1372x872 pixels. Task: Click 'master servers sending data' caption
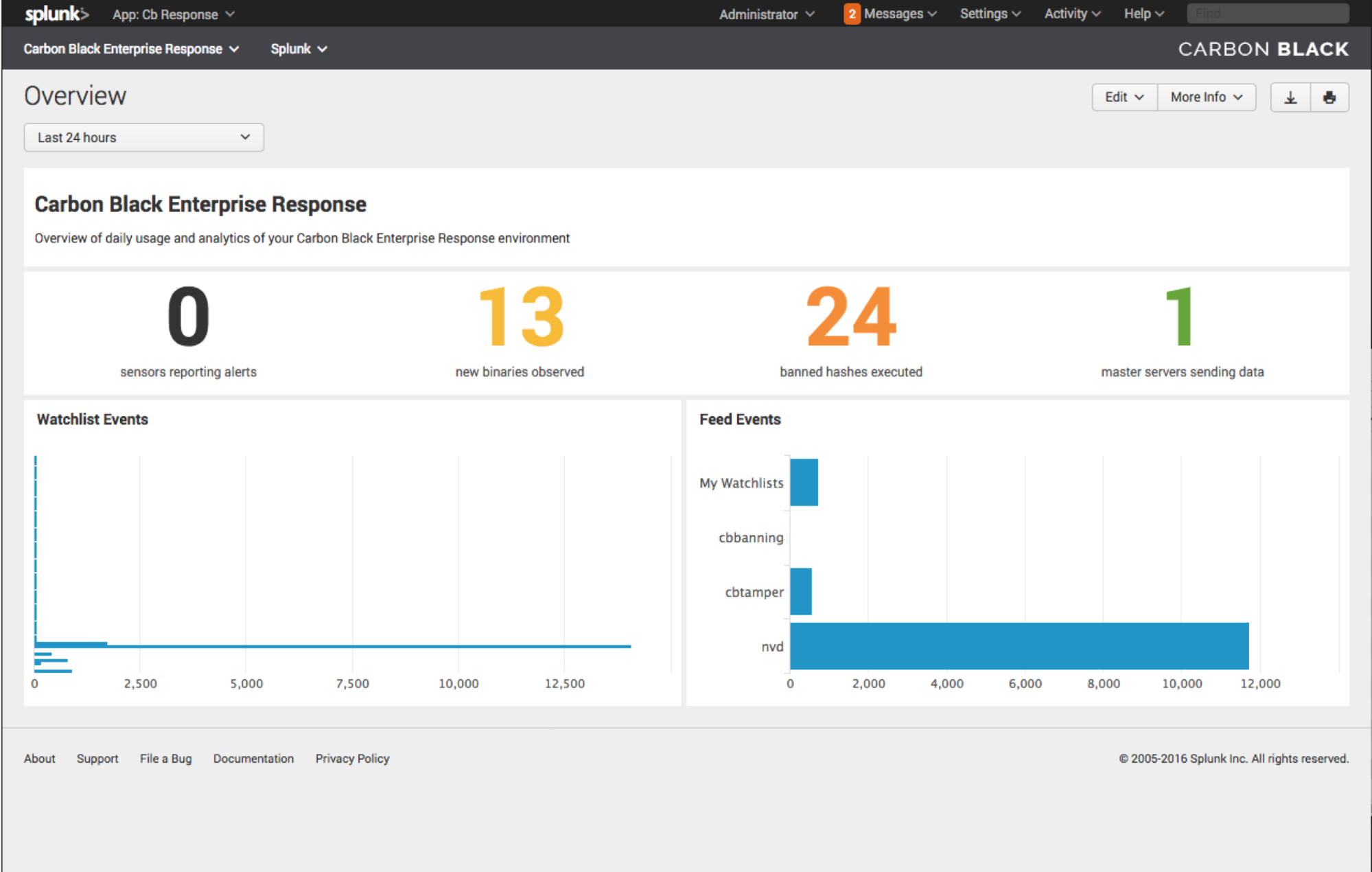[1183, 372]
